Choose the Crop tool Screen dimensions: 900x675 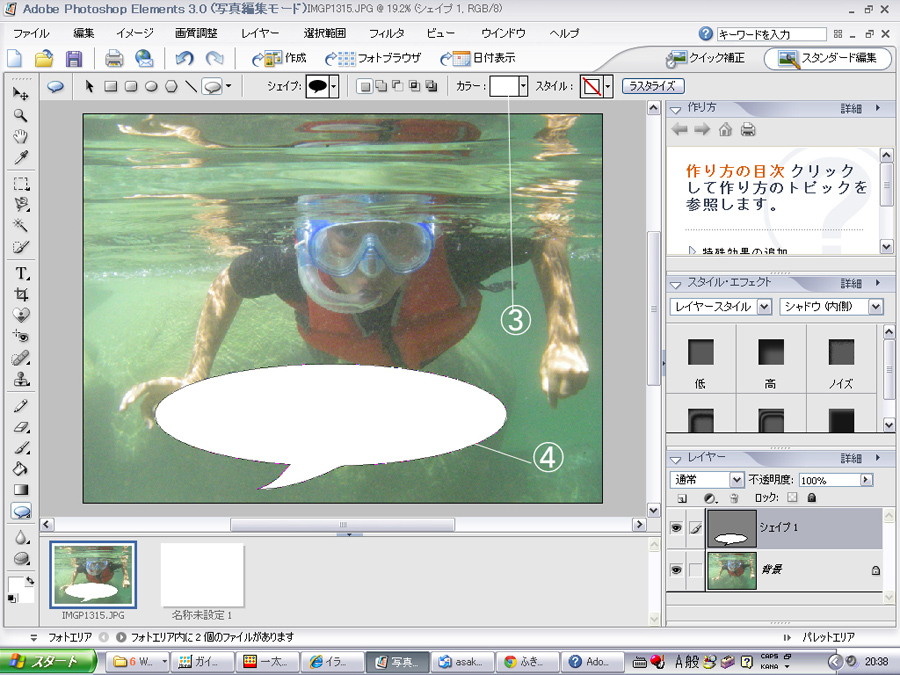(x=20, y=294)
